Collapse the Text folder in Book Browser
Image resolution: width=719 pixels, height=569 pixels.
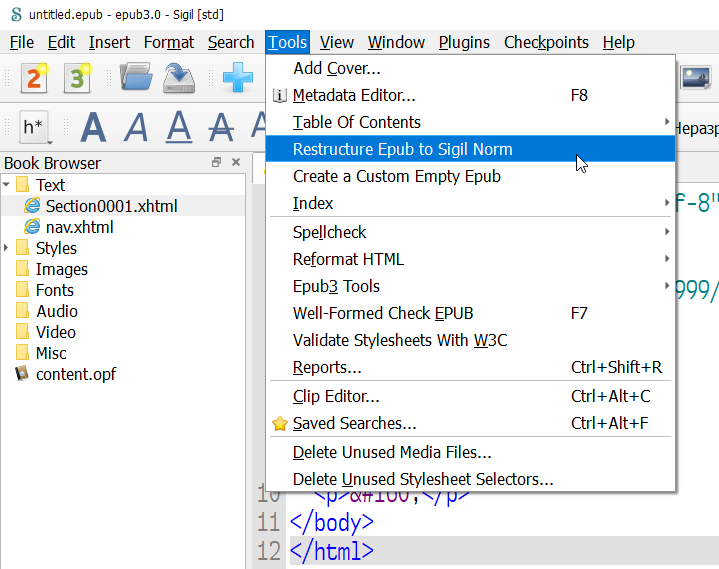pos(6,185)
